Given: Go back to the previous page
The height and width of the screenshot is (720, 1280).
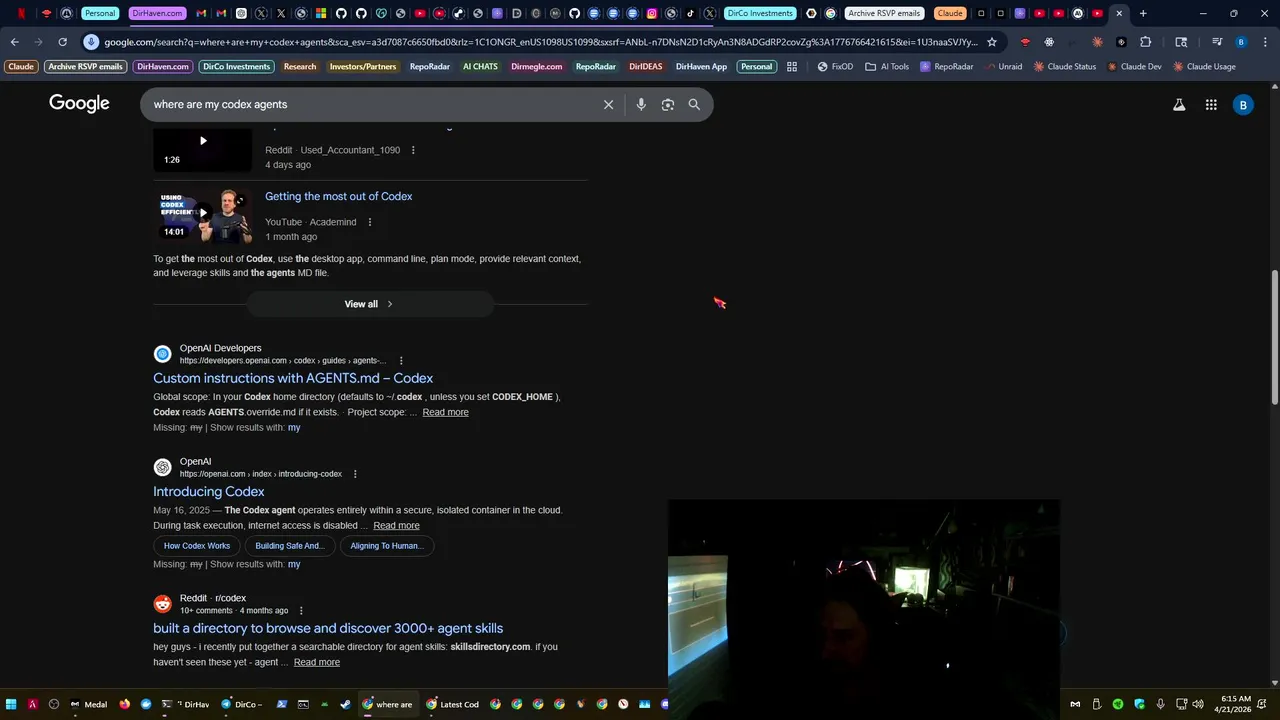Looking at the screenshot, I should [x=14, y=42].
